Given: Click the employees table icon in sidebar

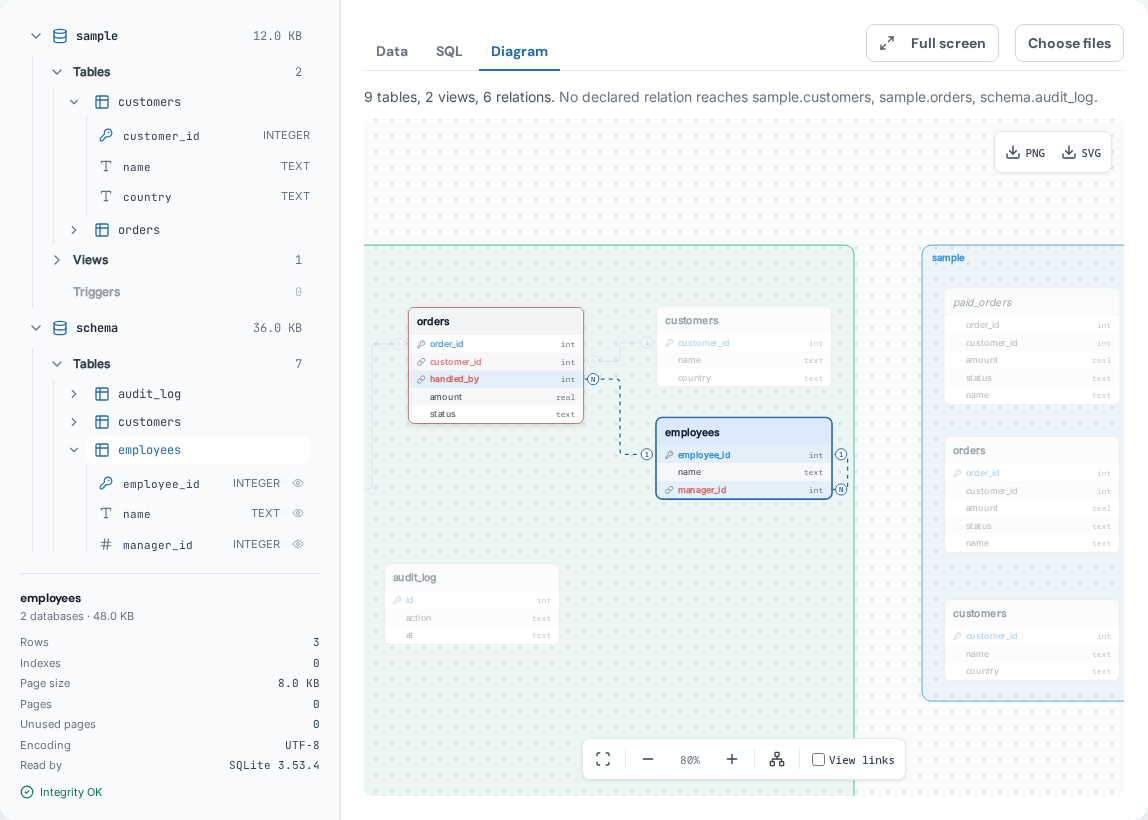Looking at the screenshot, I should tap(102, 450).
